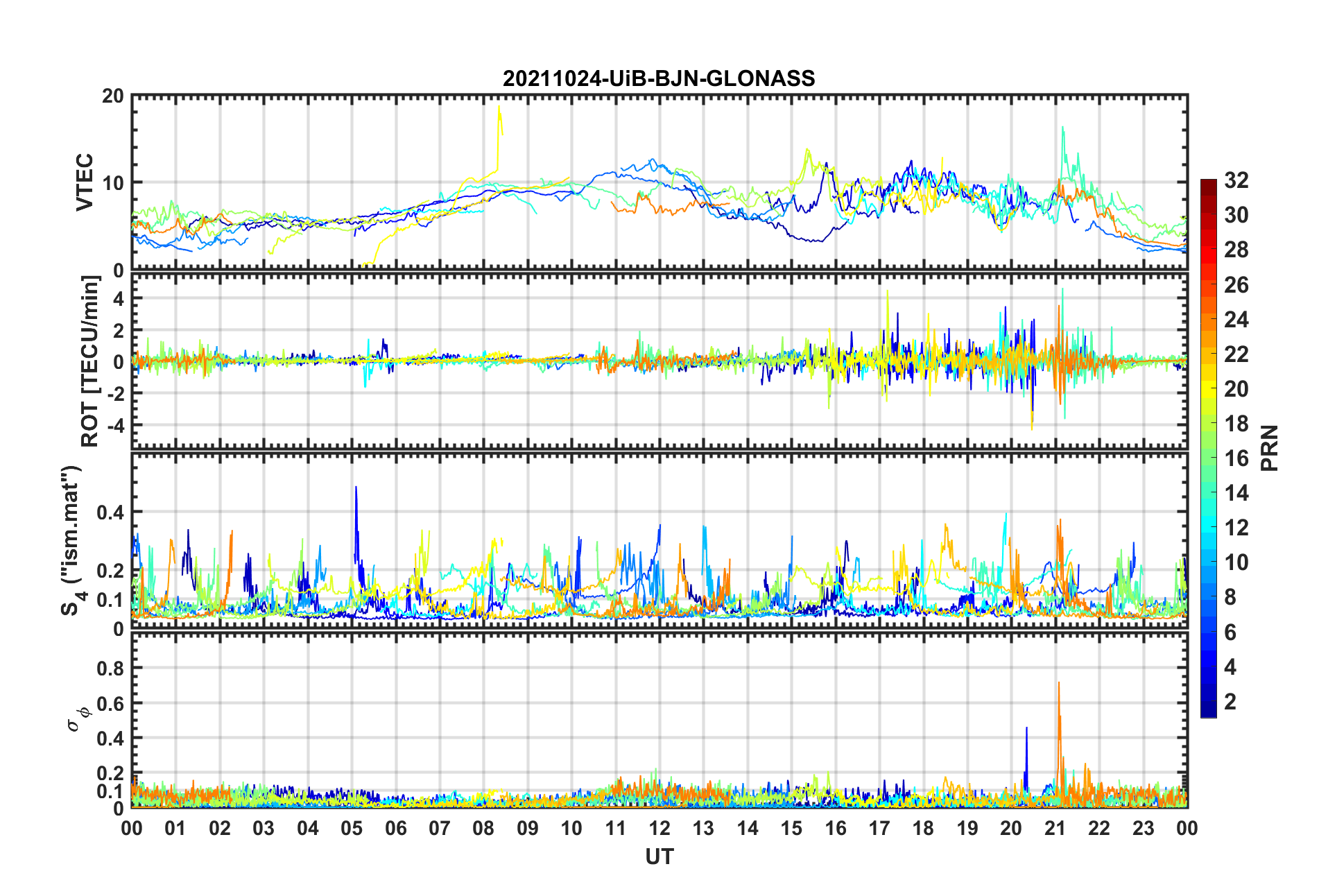The image size is (1319, 896).
Task: Select x-axis hour tick 03
Action: point(264,828)
